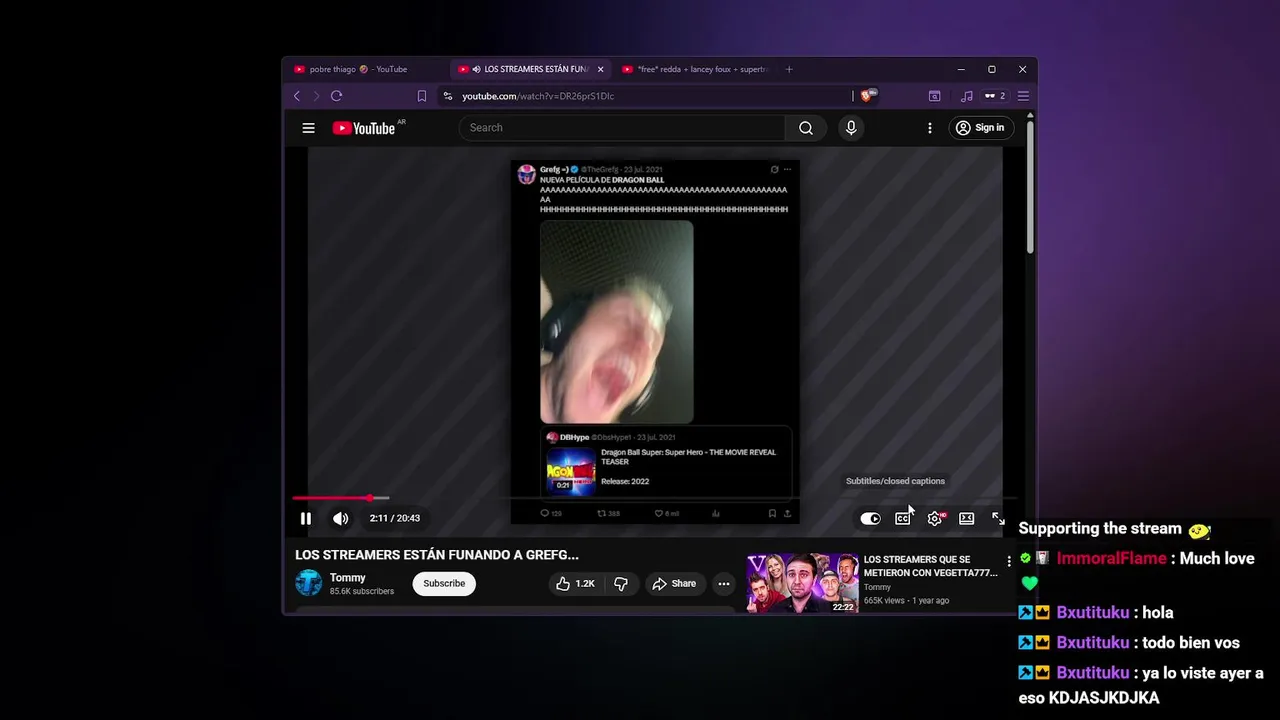Viewport: 1280px width, 720px height.
Task: Share the video
Action: click(x=674, y=584)
